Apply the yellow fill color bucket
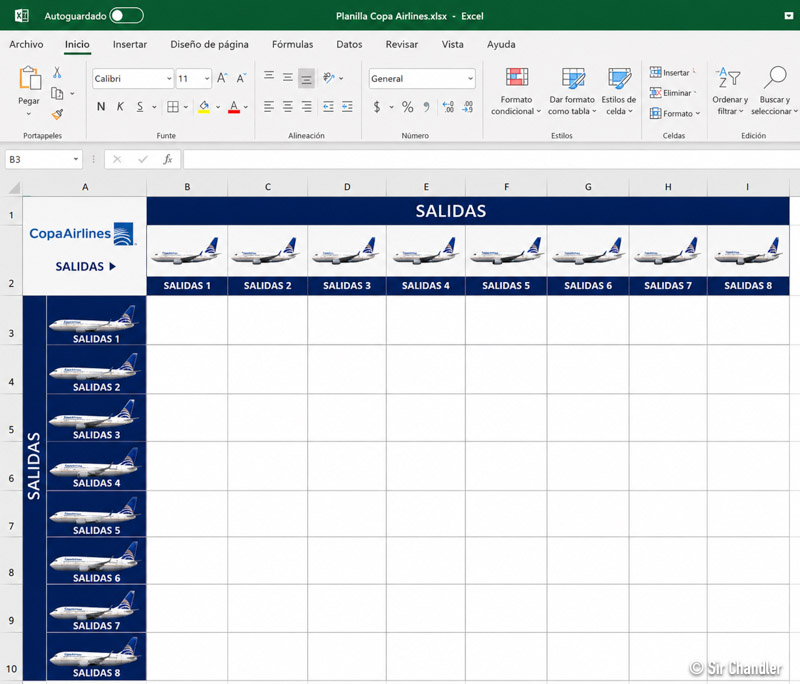The width and height of the screenshot is (800, 684). click(204, 107)
